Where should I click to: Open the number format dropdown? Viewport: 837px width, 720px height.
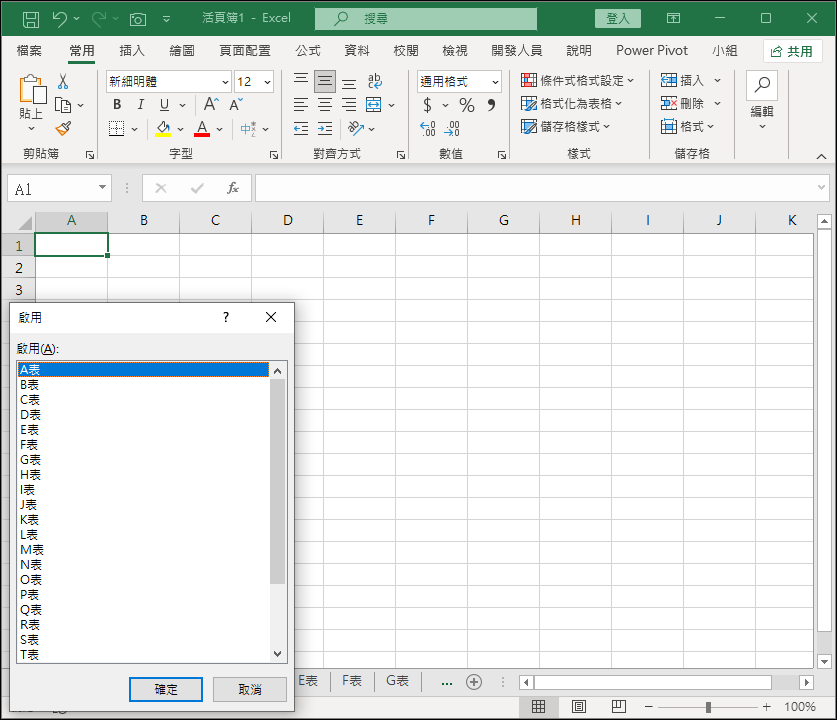pos(495,82)
